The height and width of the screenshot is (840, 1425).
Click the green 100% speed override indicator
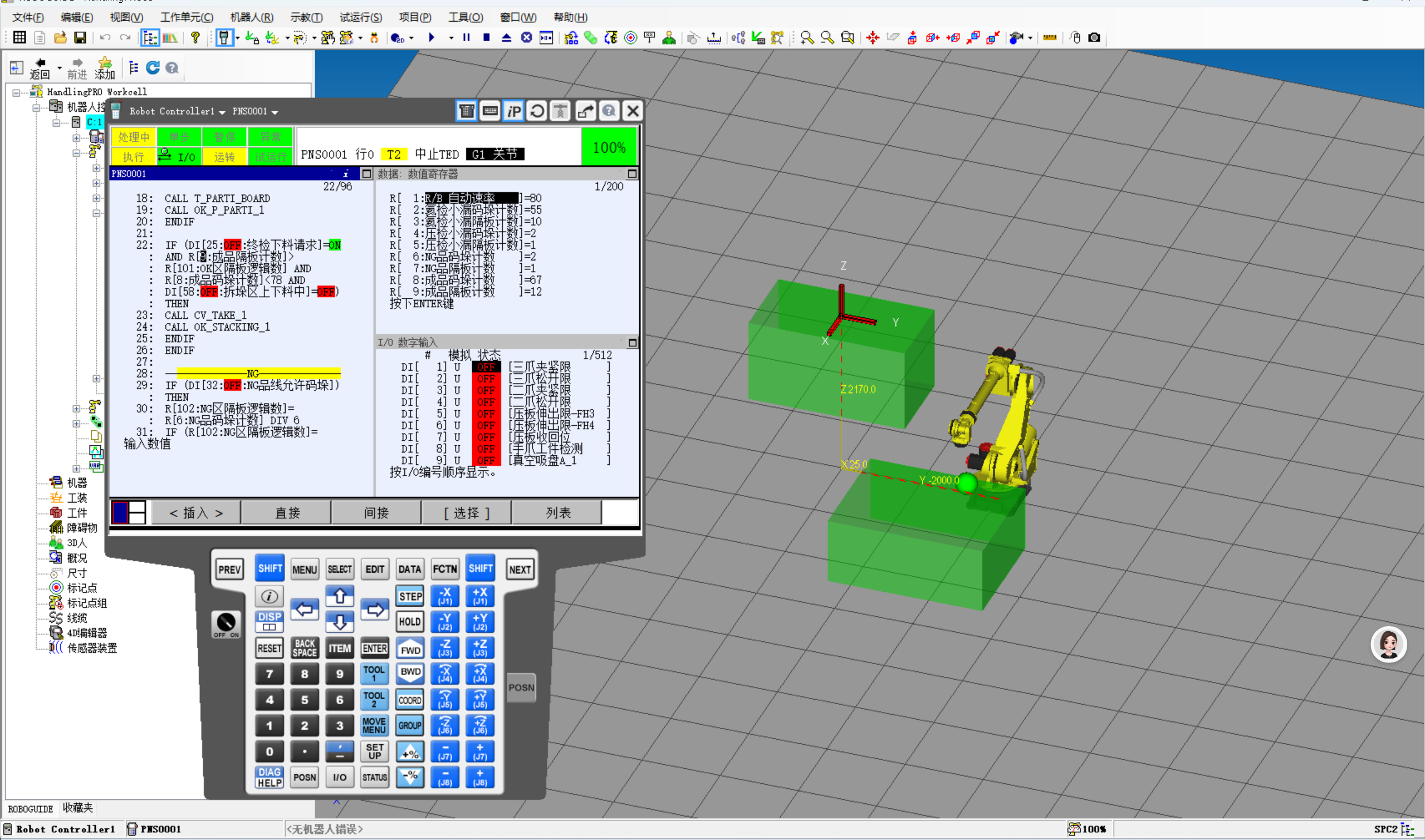coord(609,146)
